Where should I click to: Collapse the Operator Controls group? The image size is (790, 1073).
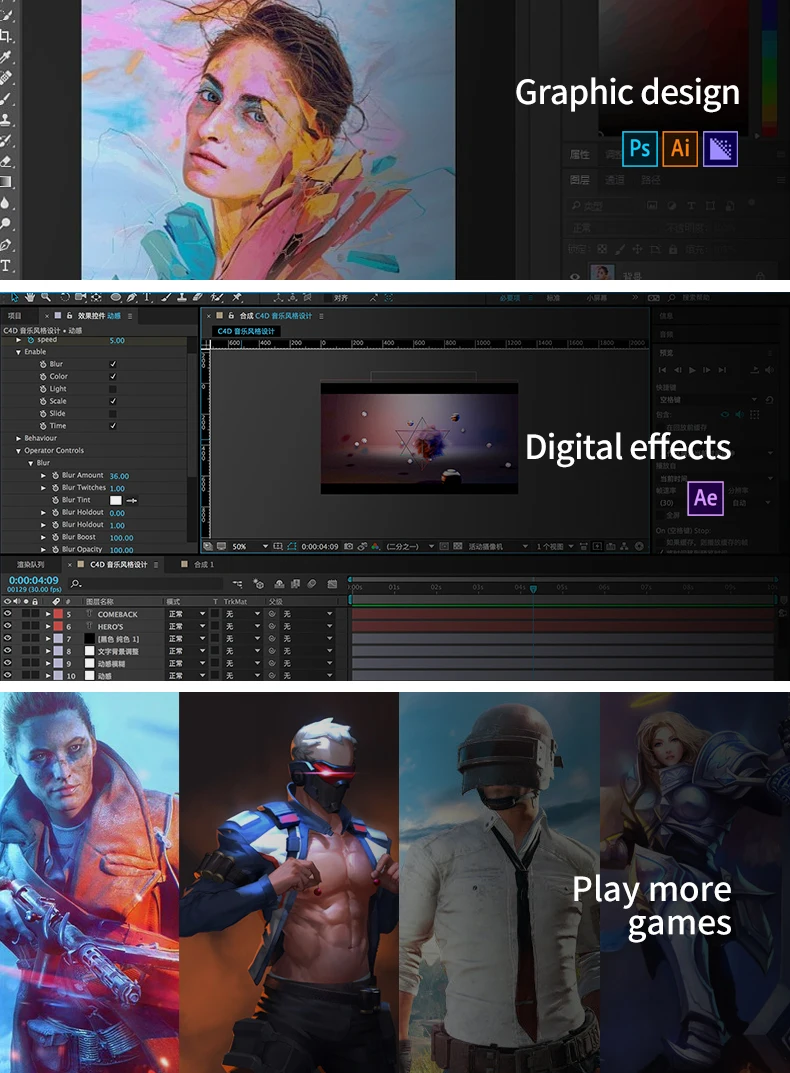coord(18,451)
